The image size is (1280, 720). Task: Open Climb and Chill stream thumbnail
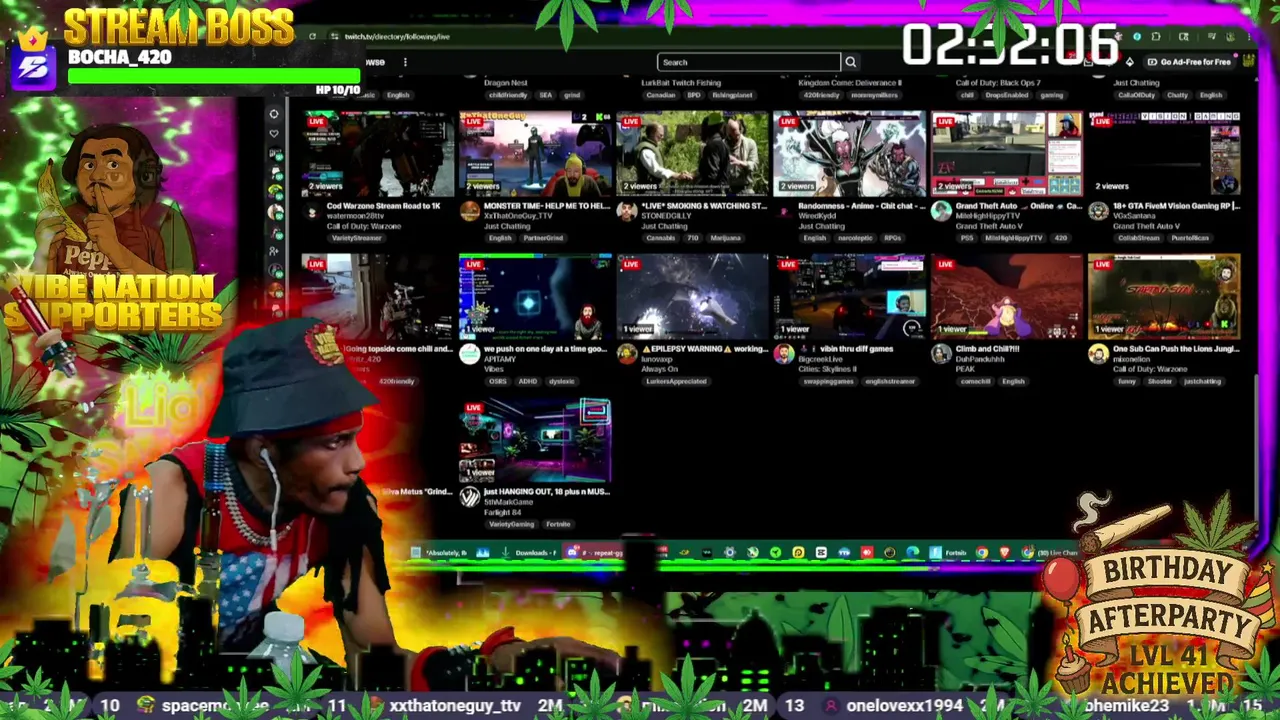(1007, 296)
